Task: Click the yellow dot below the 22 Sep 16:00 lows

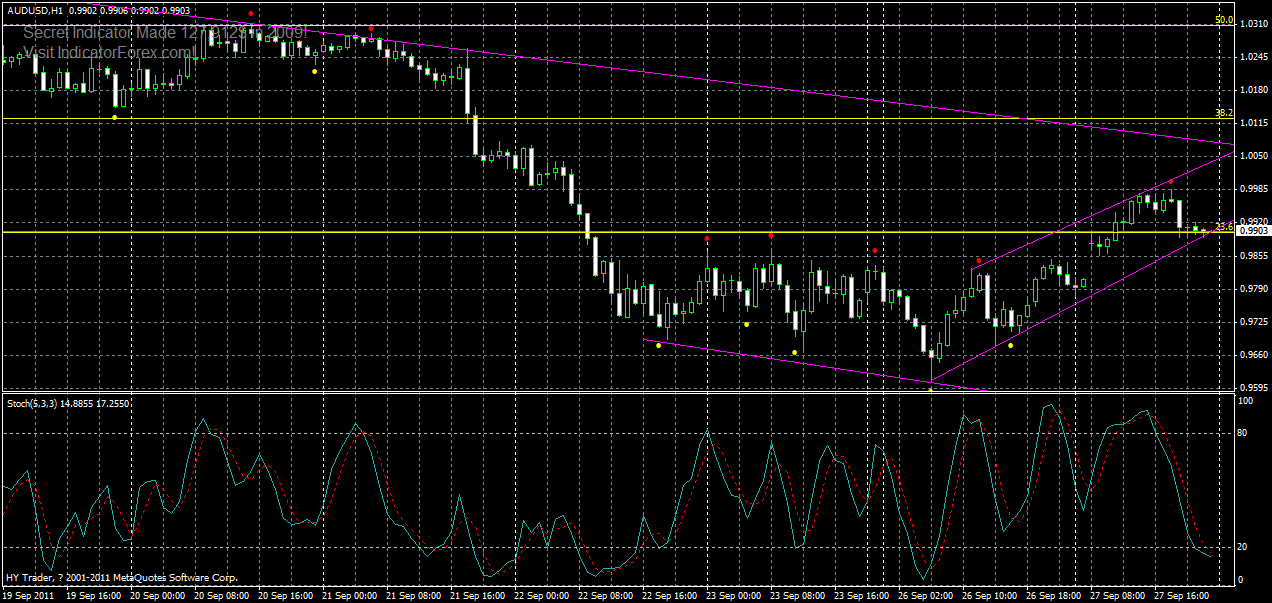Action: click(658, 347)
